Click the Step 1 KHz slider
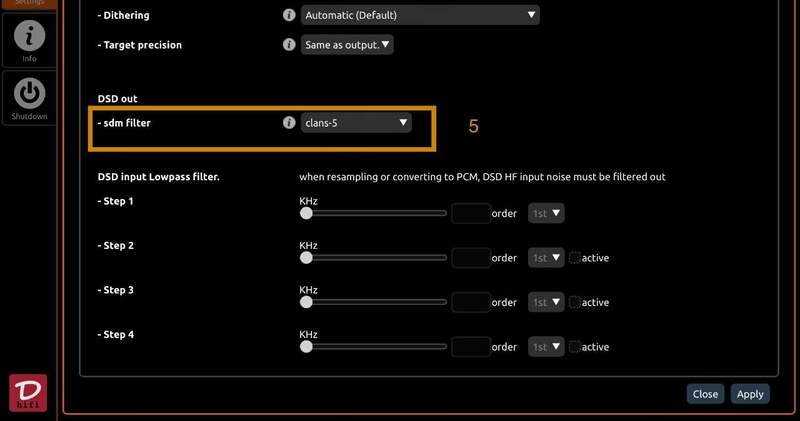Screen dimensions: 800x421 tap(375, 213)
